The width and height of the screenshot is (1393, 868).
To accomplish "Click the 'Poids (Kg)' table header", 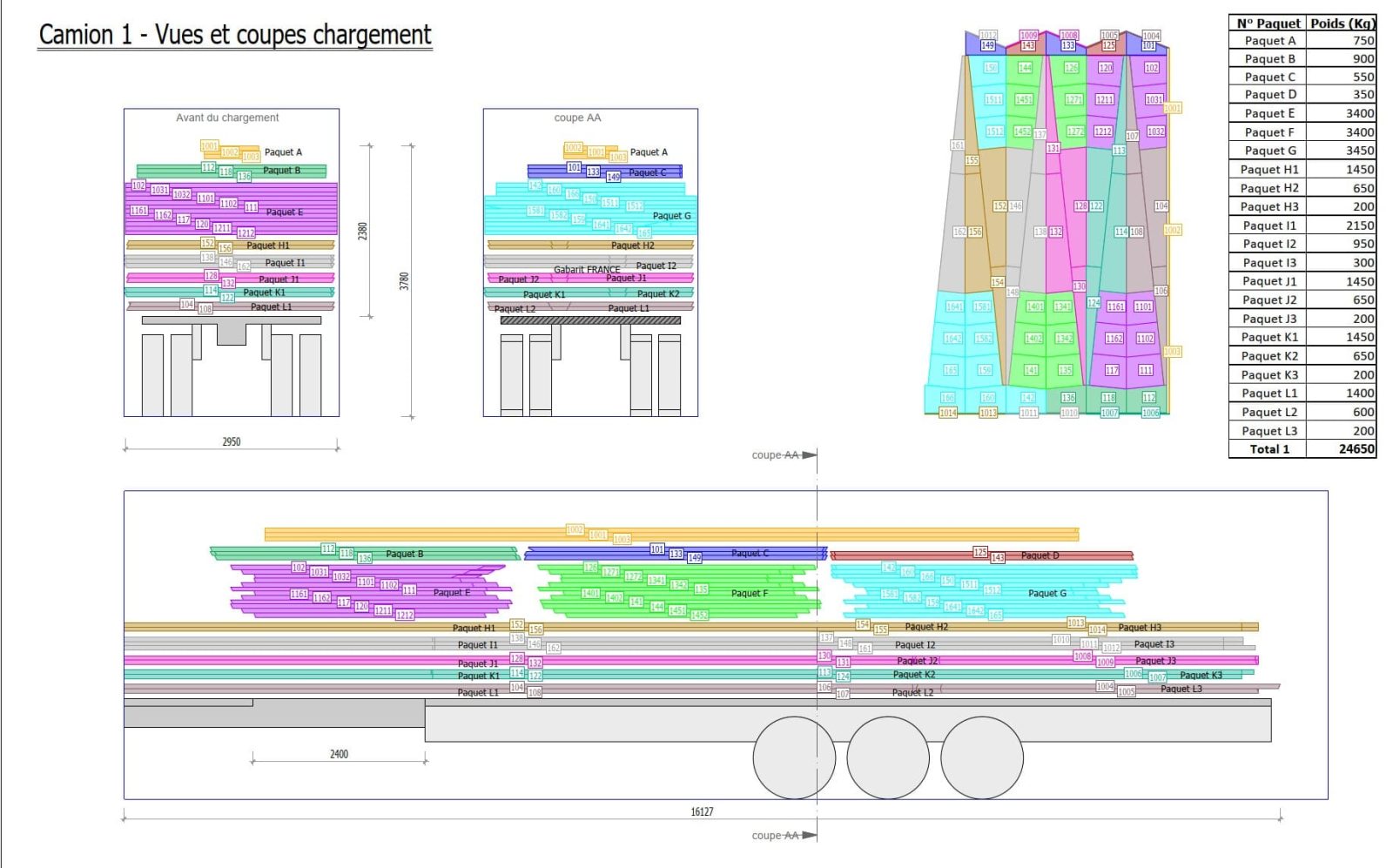I will pos(1343,24).
